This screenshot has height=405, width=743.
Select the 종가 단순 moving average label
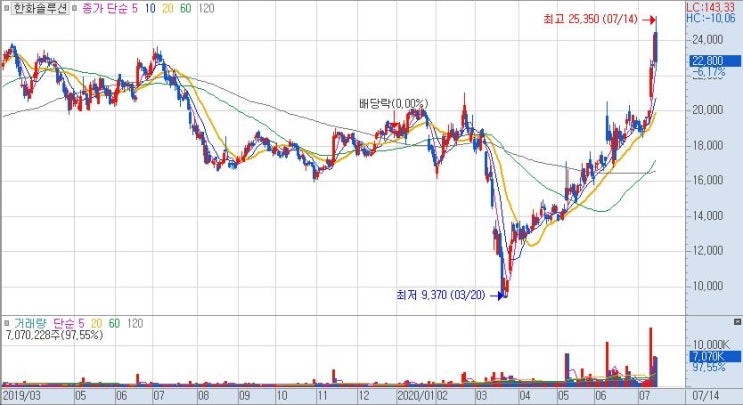tap(104, 9)
